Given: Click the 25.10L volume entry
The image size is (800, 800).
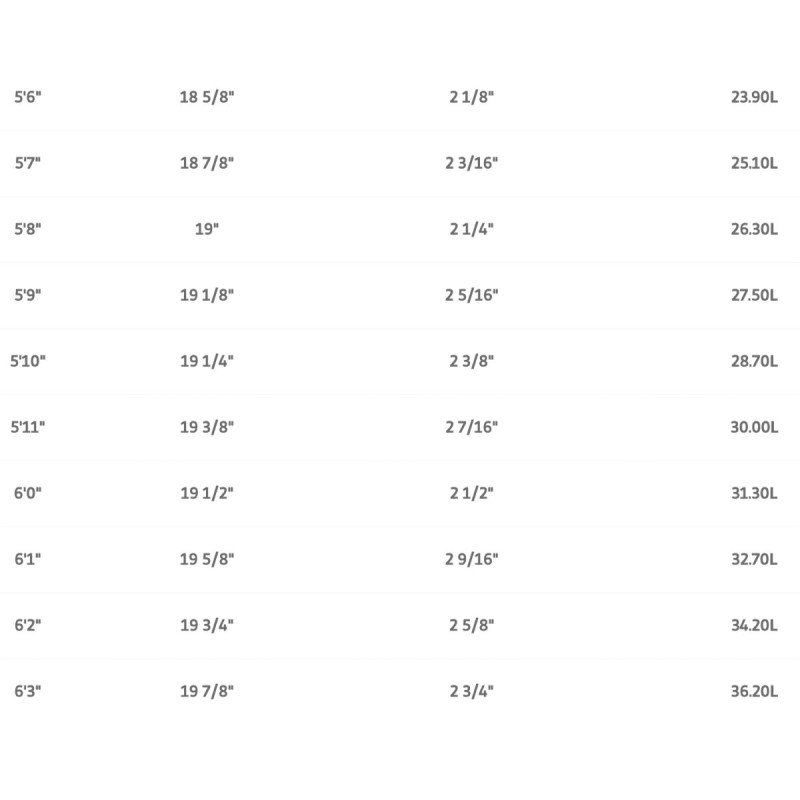Looking at the screenshot, I should [x=754, y=163].
